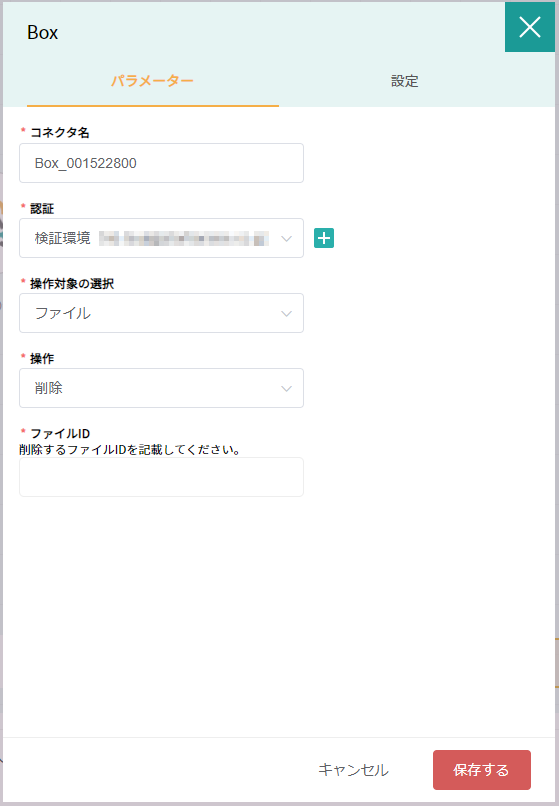Click the 認証 field label
The height and width of the screenshot is (806, 559).
[x=42, y=209]
